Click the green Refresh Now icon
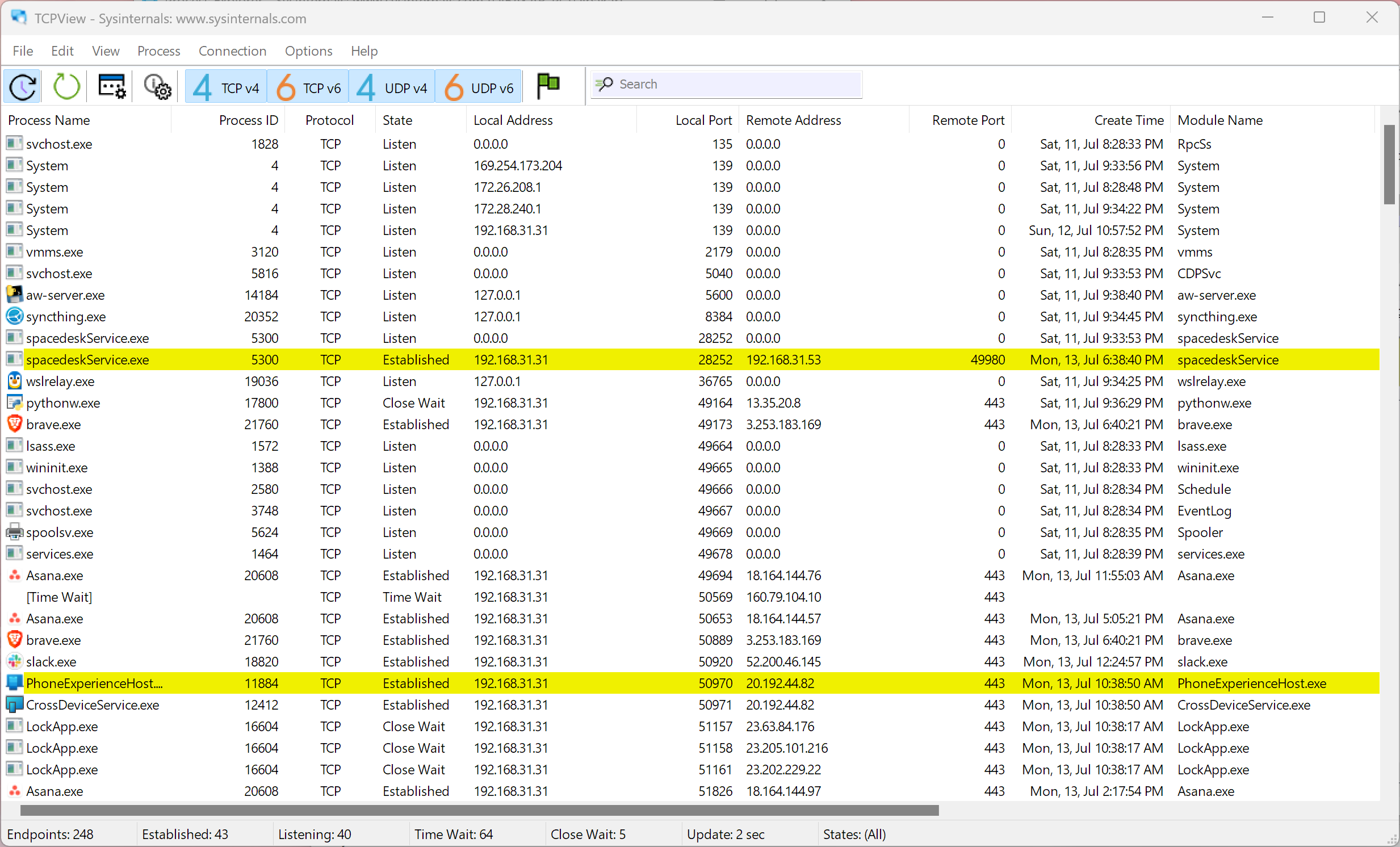The width and height of the screenshot is (1400, 847). pos(66,87)
